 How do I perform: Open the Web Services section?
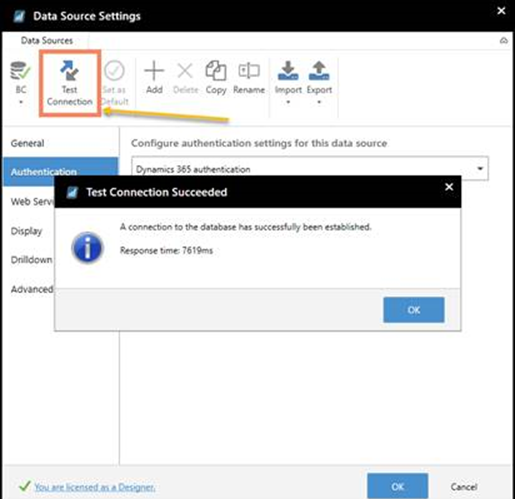click(x=32, y=201)
